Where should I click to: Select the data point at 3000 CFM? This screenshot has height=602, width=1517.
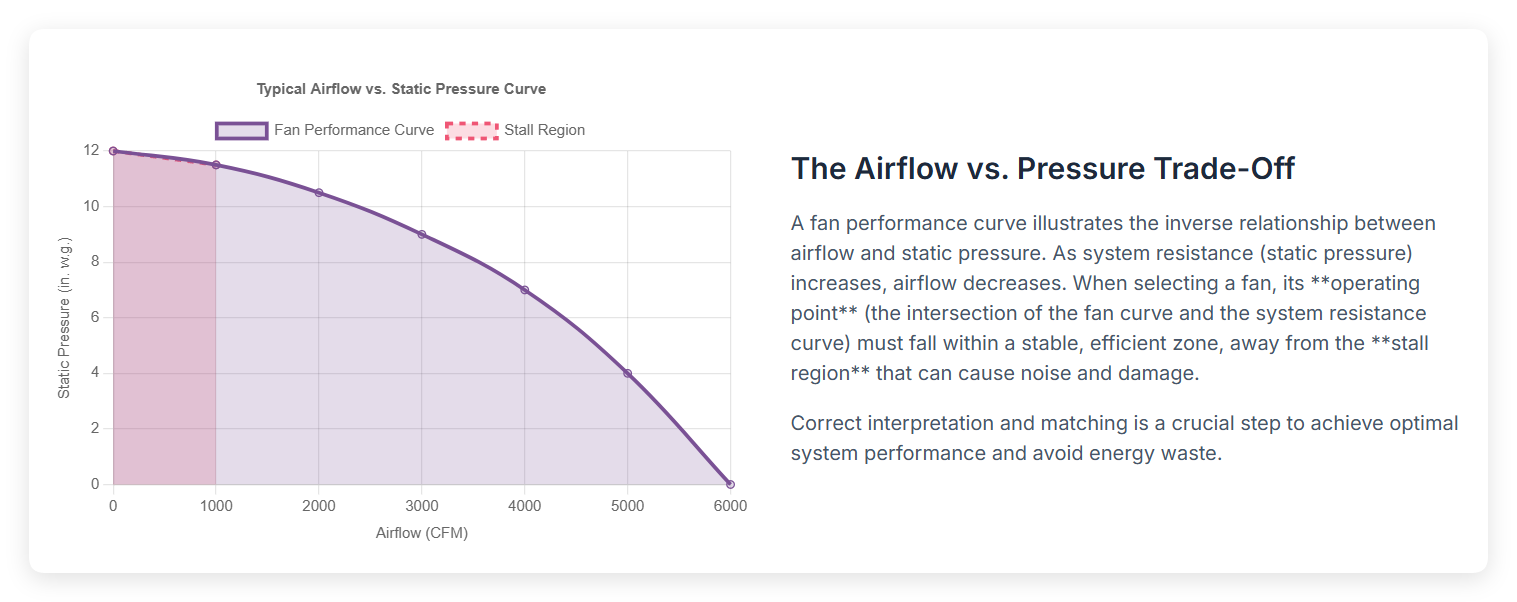click(x=422, y=234)
